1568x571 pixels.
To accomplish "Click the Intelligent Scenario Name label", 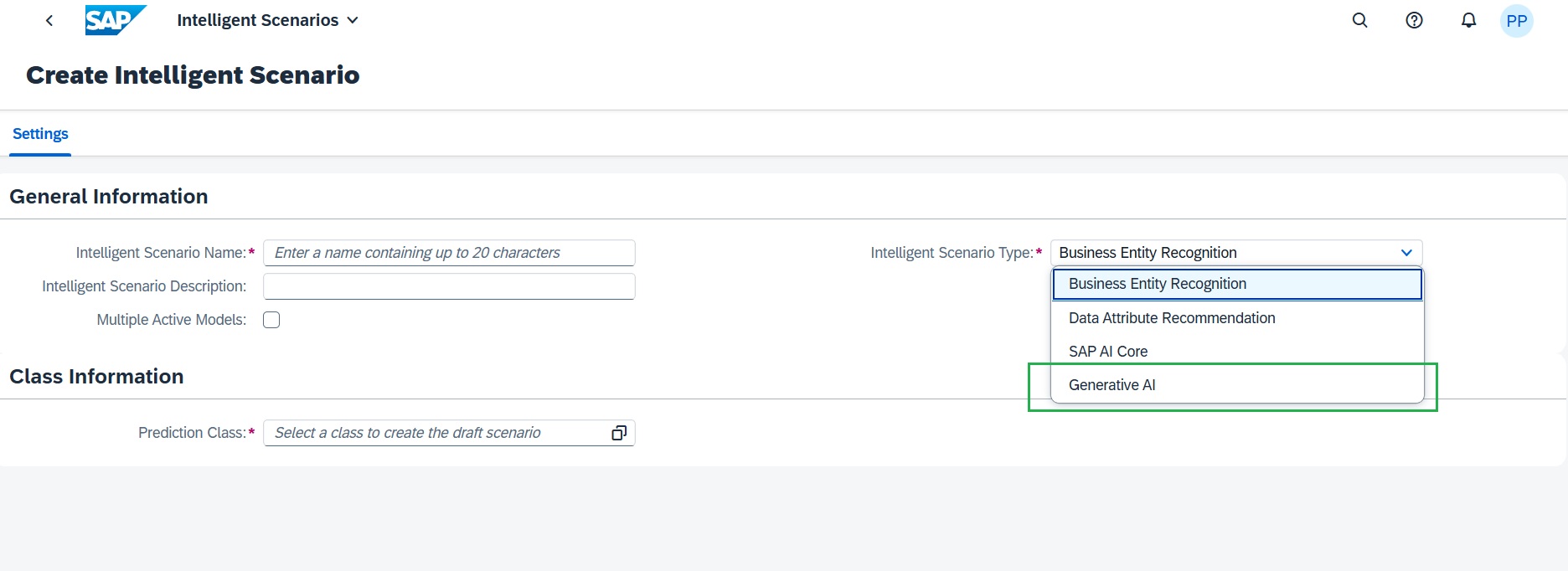I will pyautogui.click(x=161, y=253).
